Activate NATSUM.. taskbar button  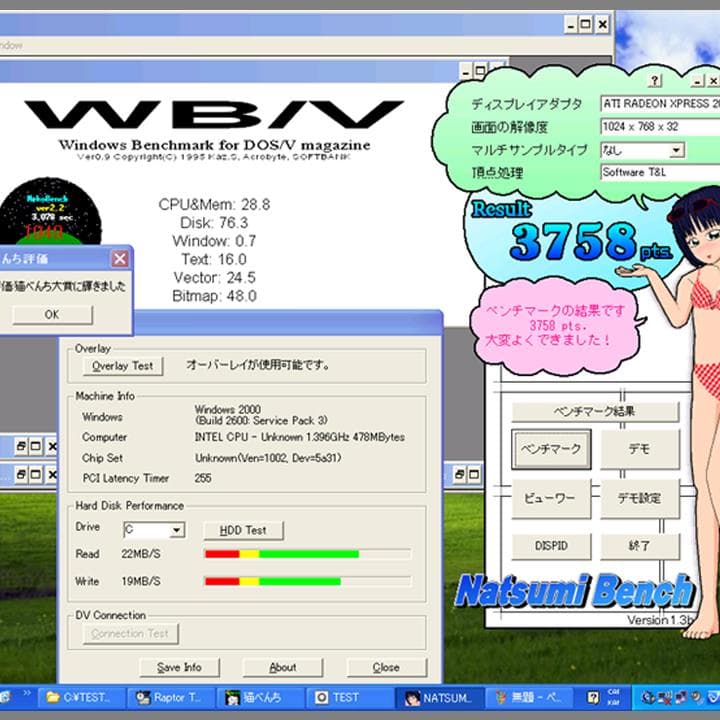[x=440, y=698]
